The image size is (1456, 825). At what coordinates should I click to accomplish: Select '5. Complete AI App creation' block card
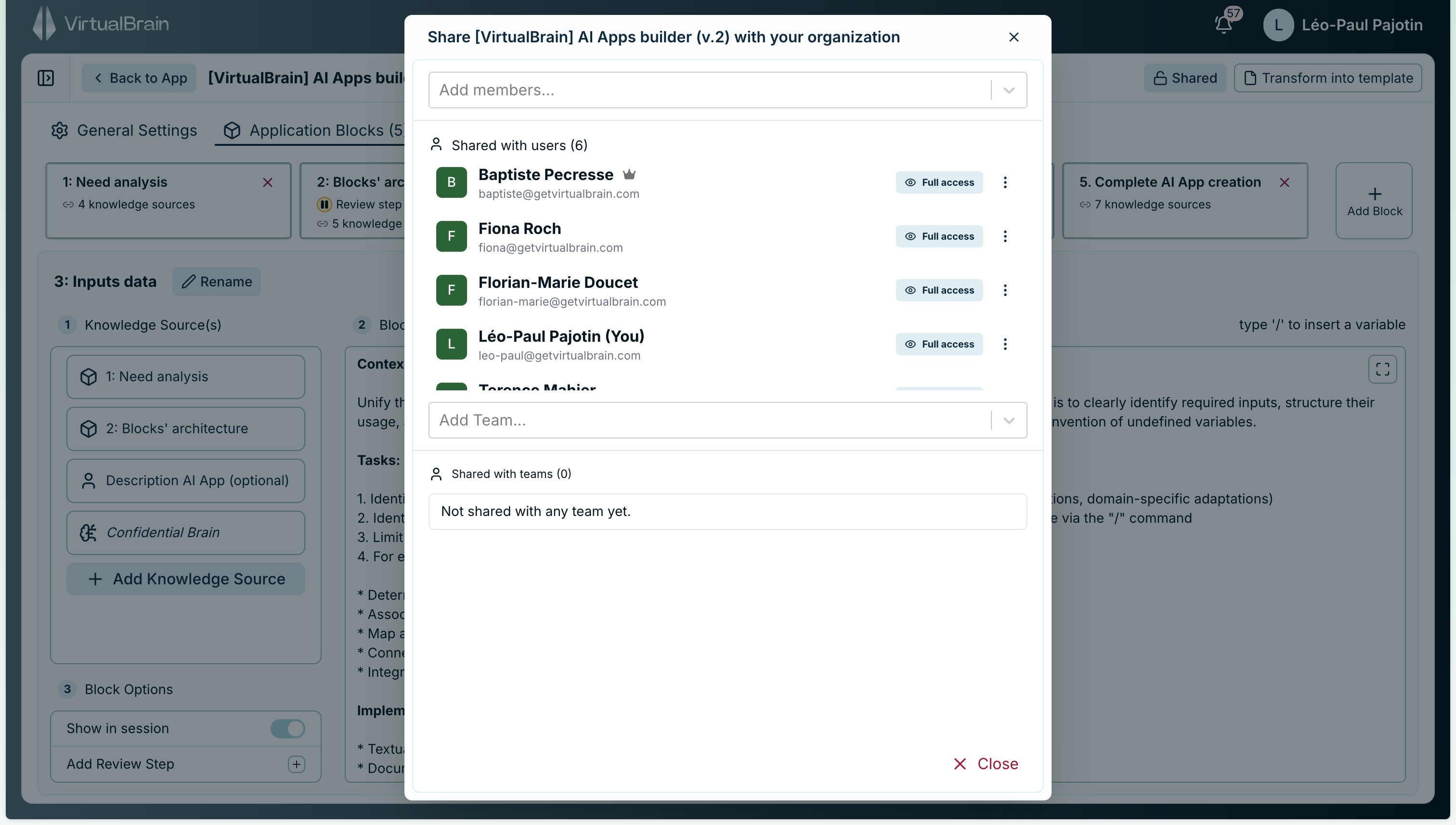tap(1184, 201)
